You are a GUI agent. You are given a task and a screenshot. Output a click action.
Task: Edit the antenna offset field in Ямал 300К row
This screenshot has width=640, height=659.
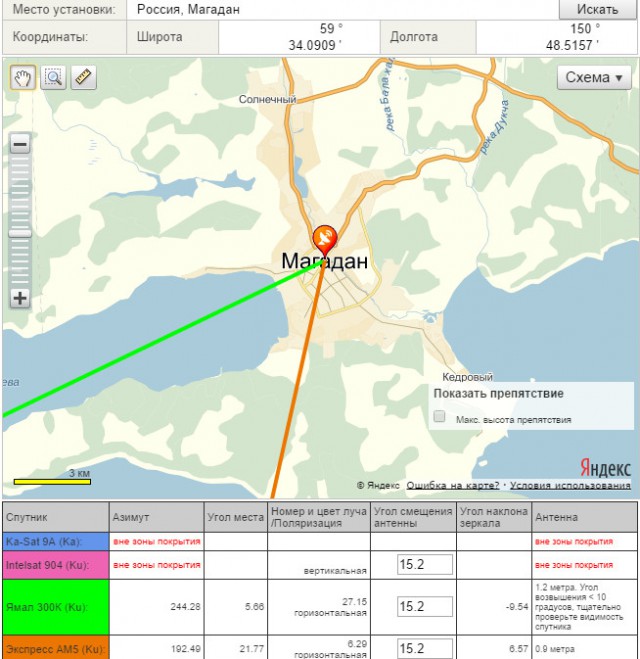pos(424,606)
